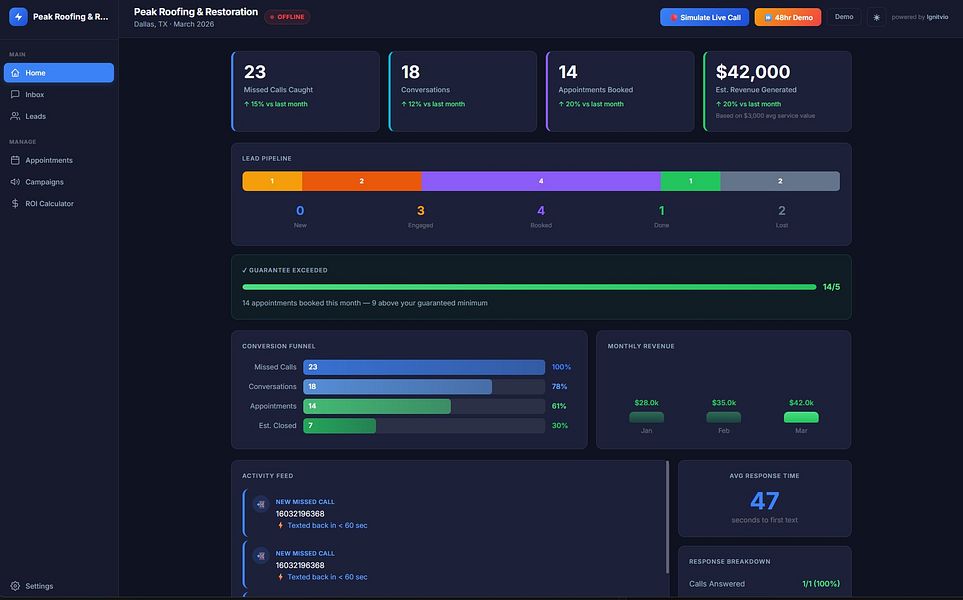Click the New count 0
Screen dimensions: 963x600
pyautogui.click(x=300, y=211)
